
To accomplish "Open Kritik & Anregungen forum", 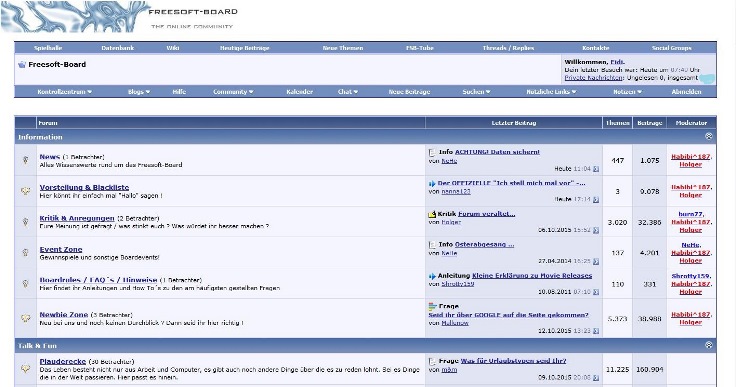I will (x=77, y=218).
